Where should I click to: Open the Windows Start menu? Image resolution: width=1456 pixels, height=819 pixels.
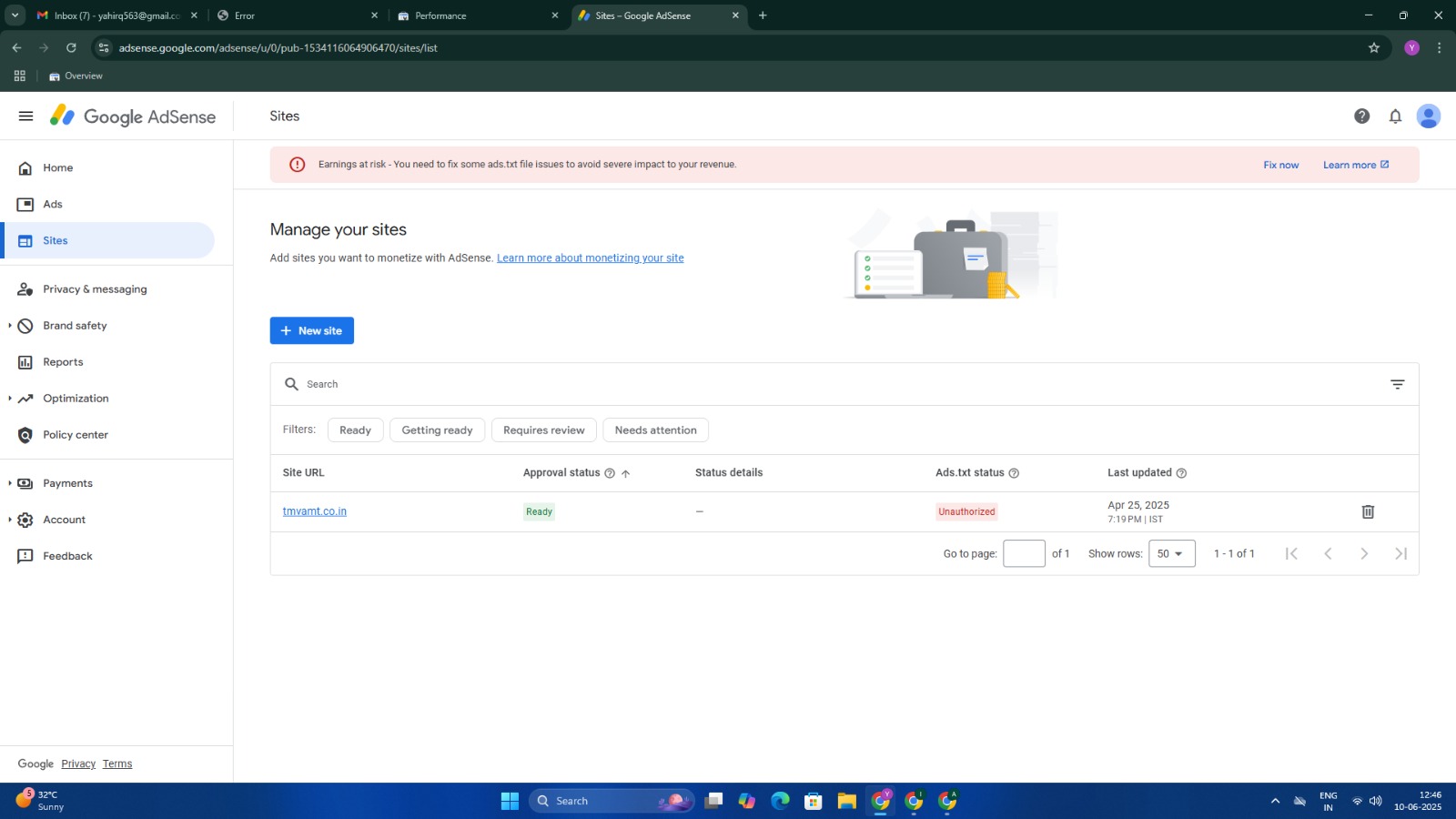tap(510, 801)
